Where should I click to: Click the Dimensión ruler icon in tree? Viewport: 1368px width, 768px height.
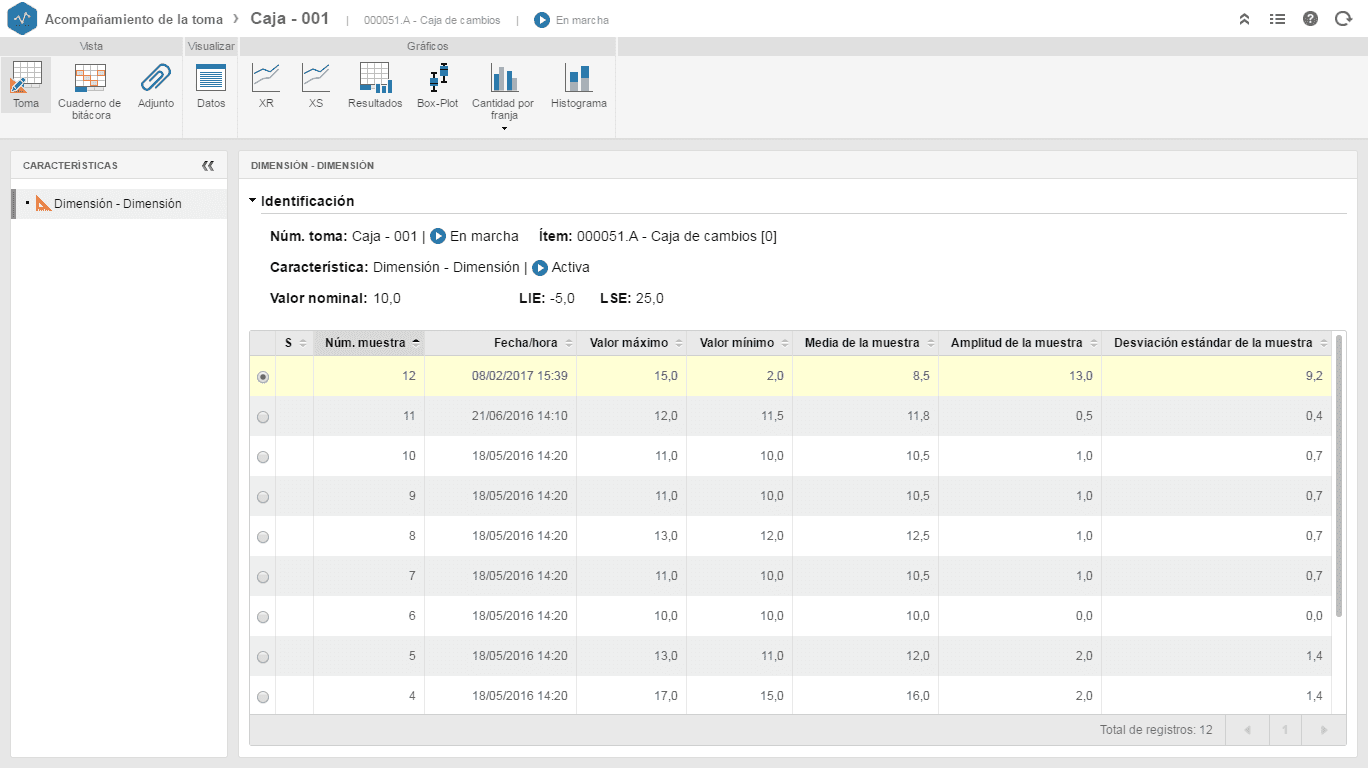43,203
